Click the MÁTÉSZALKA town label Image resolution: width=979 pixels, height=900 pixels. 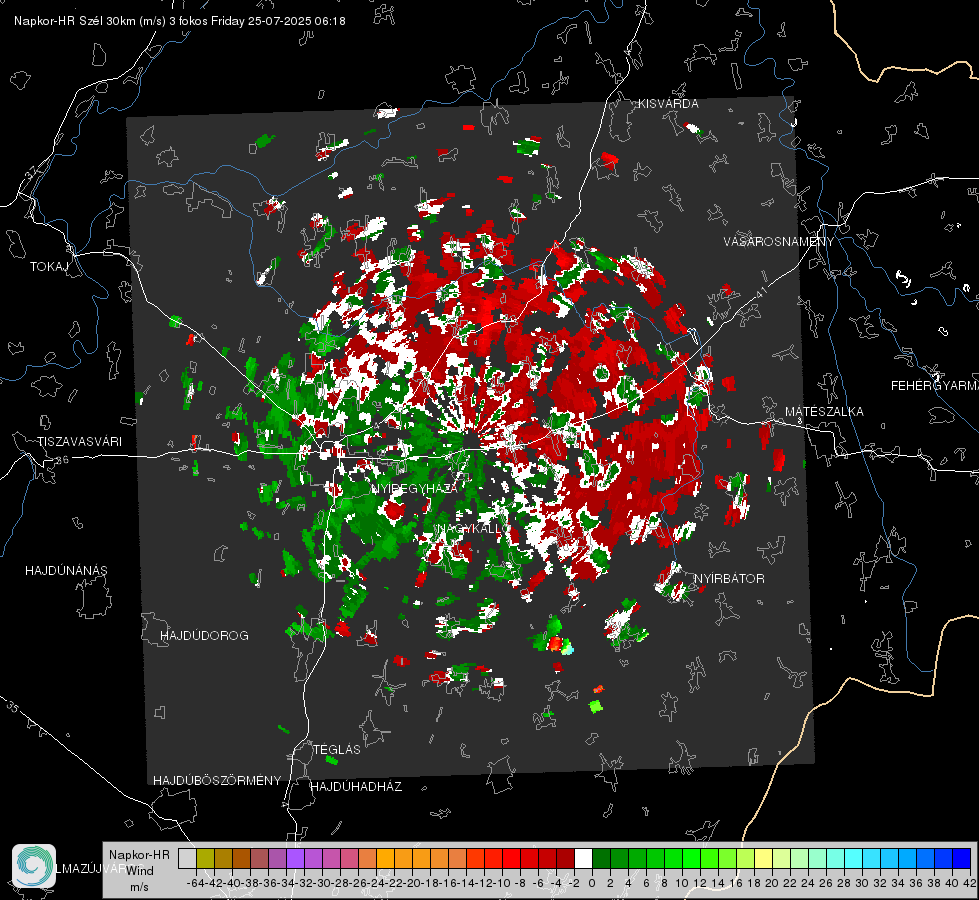coord(824,412)
